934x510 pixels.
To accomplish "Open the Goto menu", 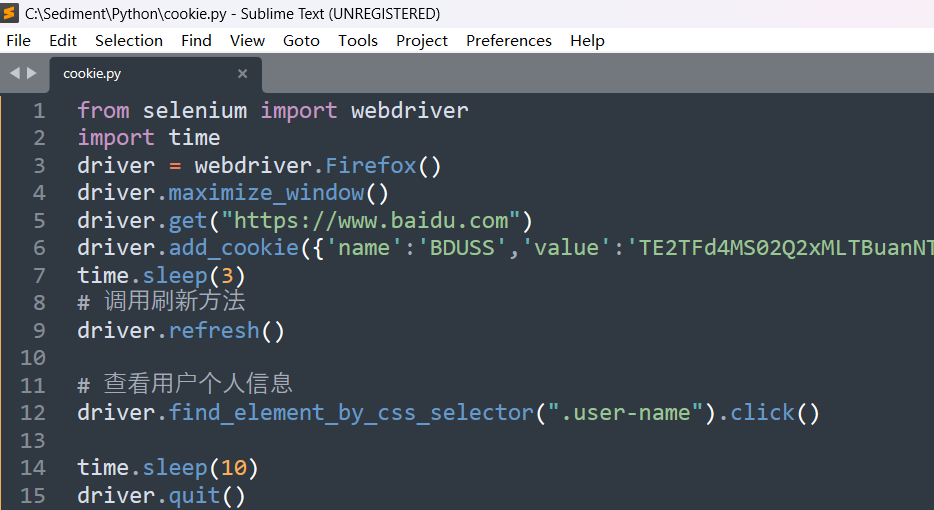I will [x=301, y=40].
